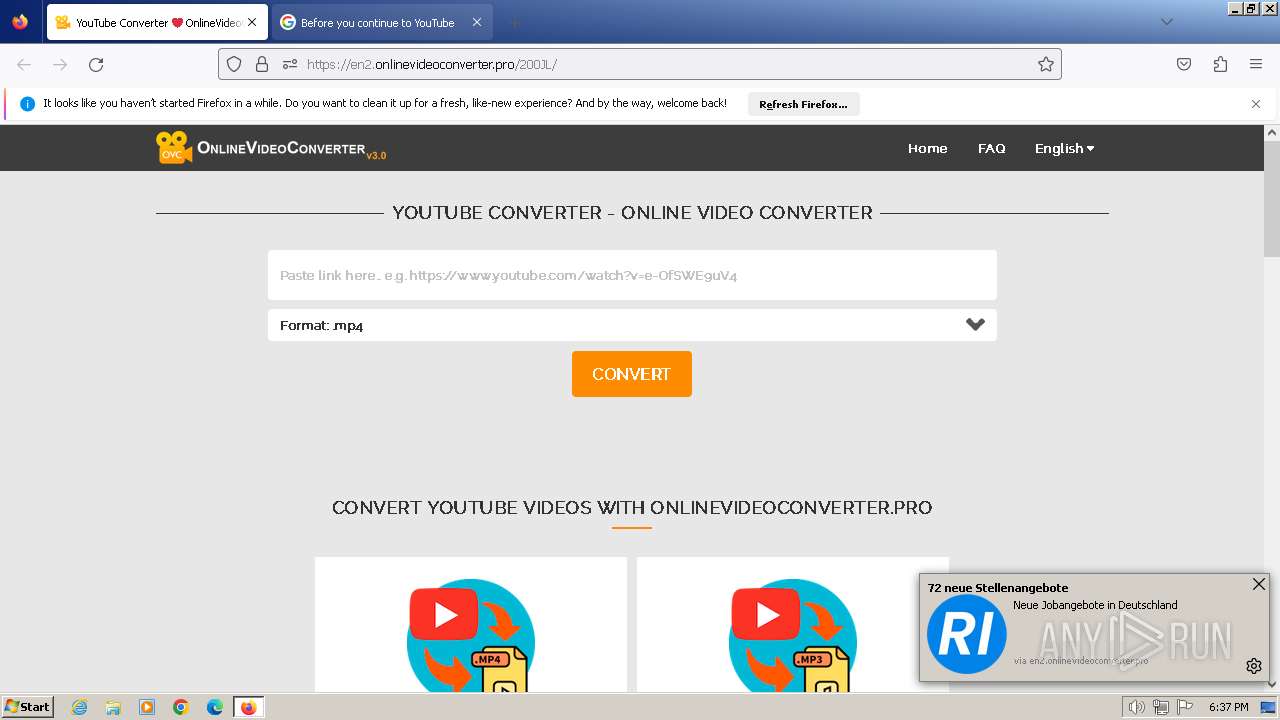
Task: Open the FAQ page link
Action: pyautogui.click(x=991, y=148)
